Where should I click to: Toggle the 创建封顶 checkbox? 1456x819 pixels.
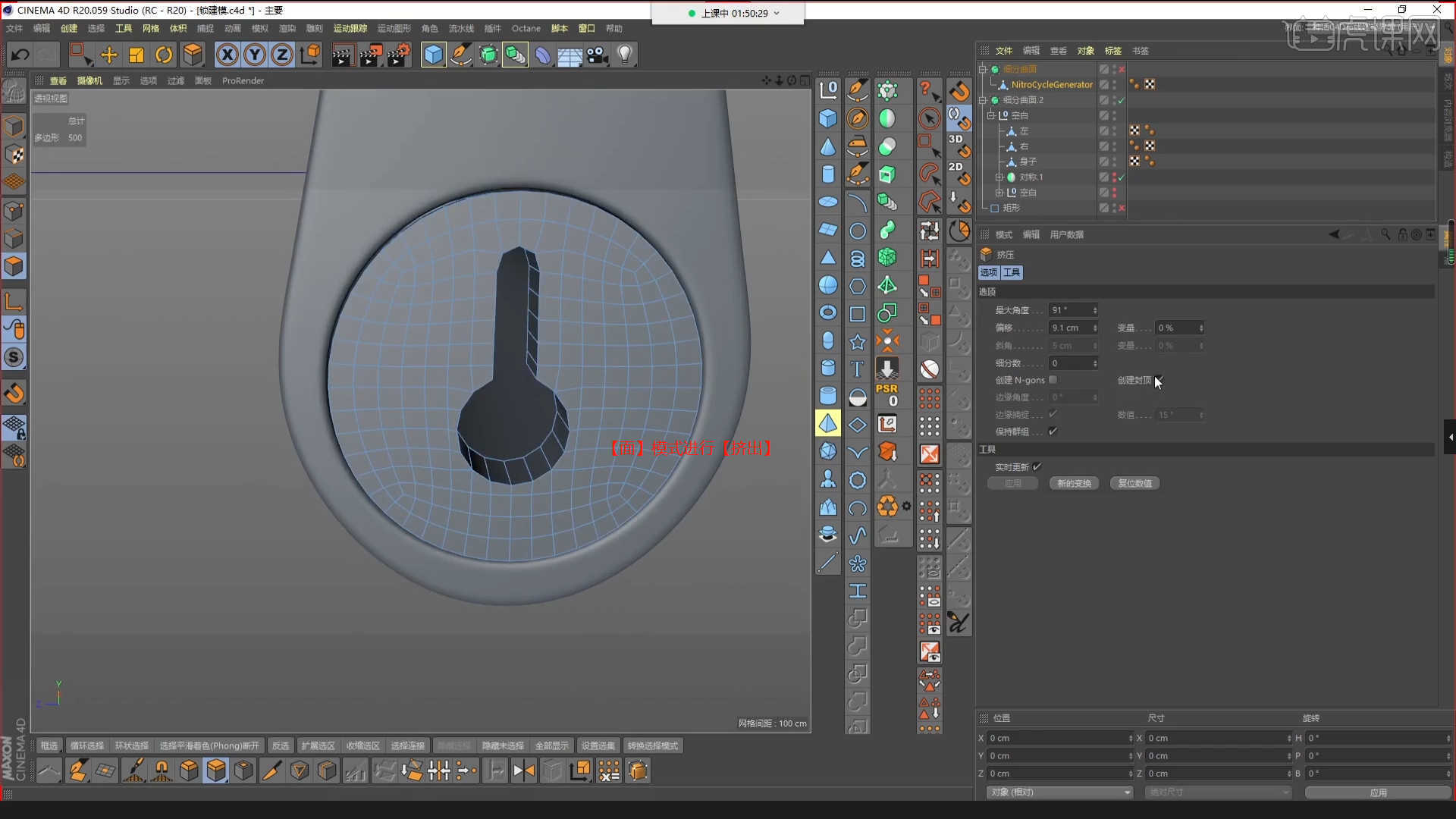tap(1159, 380)
